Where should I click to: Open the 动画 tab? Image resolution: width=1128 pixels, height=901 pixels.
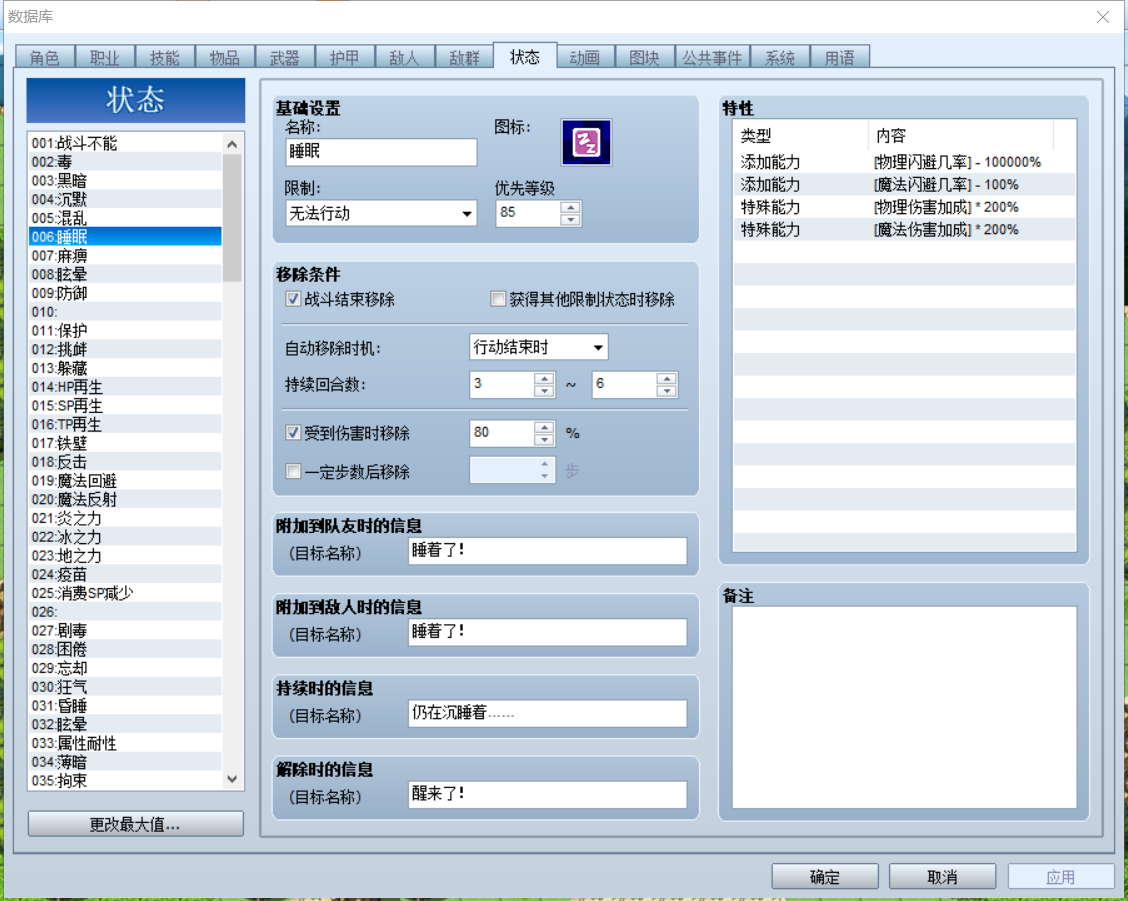click(x=584, y=57)
